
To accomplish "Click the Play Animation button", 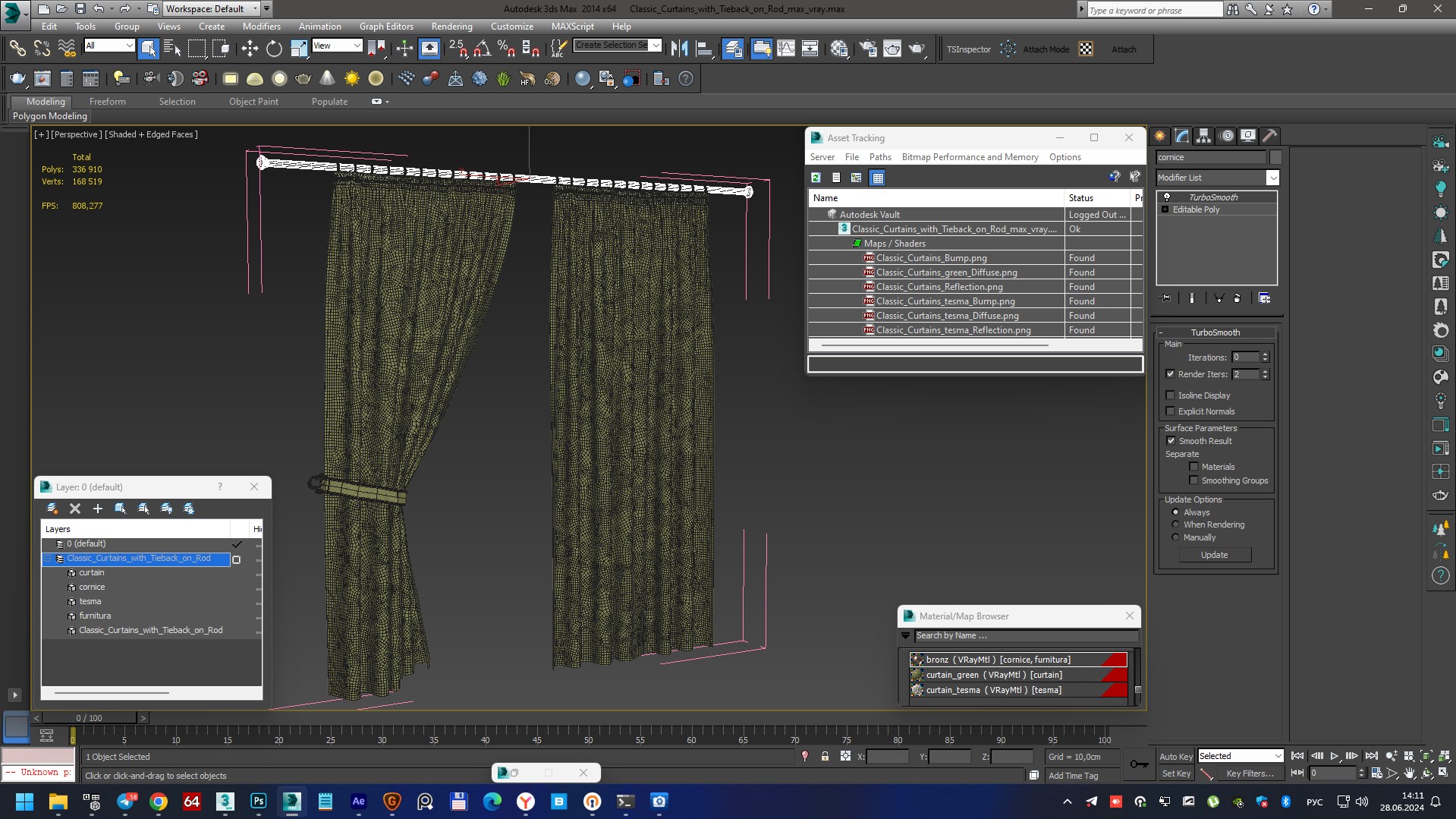I will point(1335,756).
